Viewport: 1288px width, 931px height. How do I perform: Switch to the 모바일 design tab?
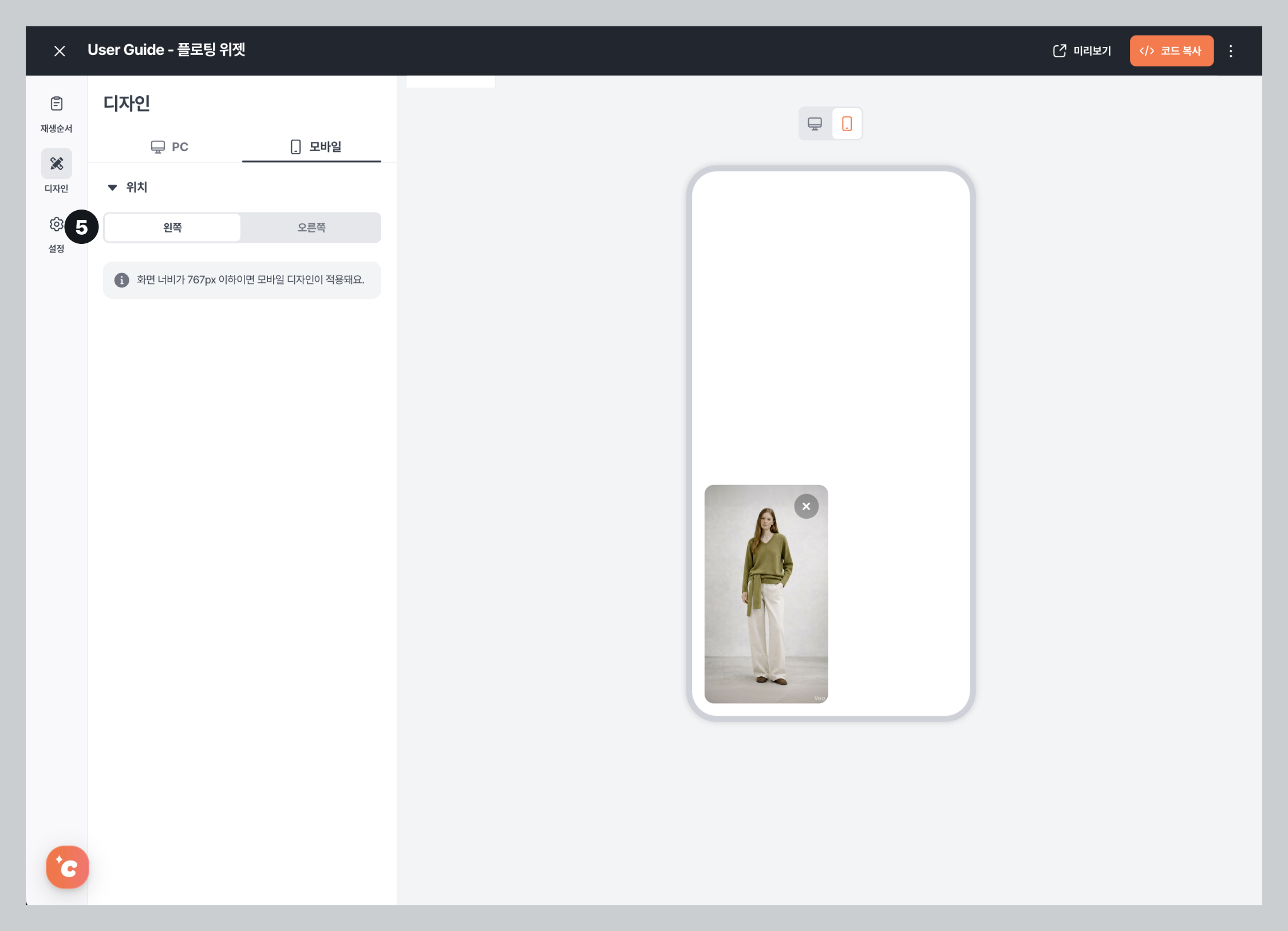[315, 147]
